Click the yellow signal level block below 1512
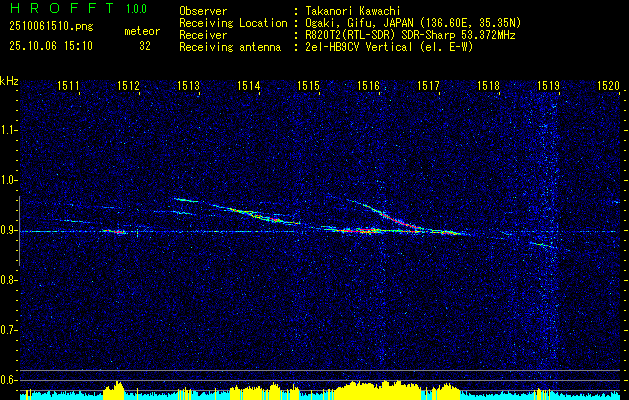Image resolution: width=629 pixels, height=400 pixels. (x=114, y=392)
